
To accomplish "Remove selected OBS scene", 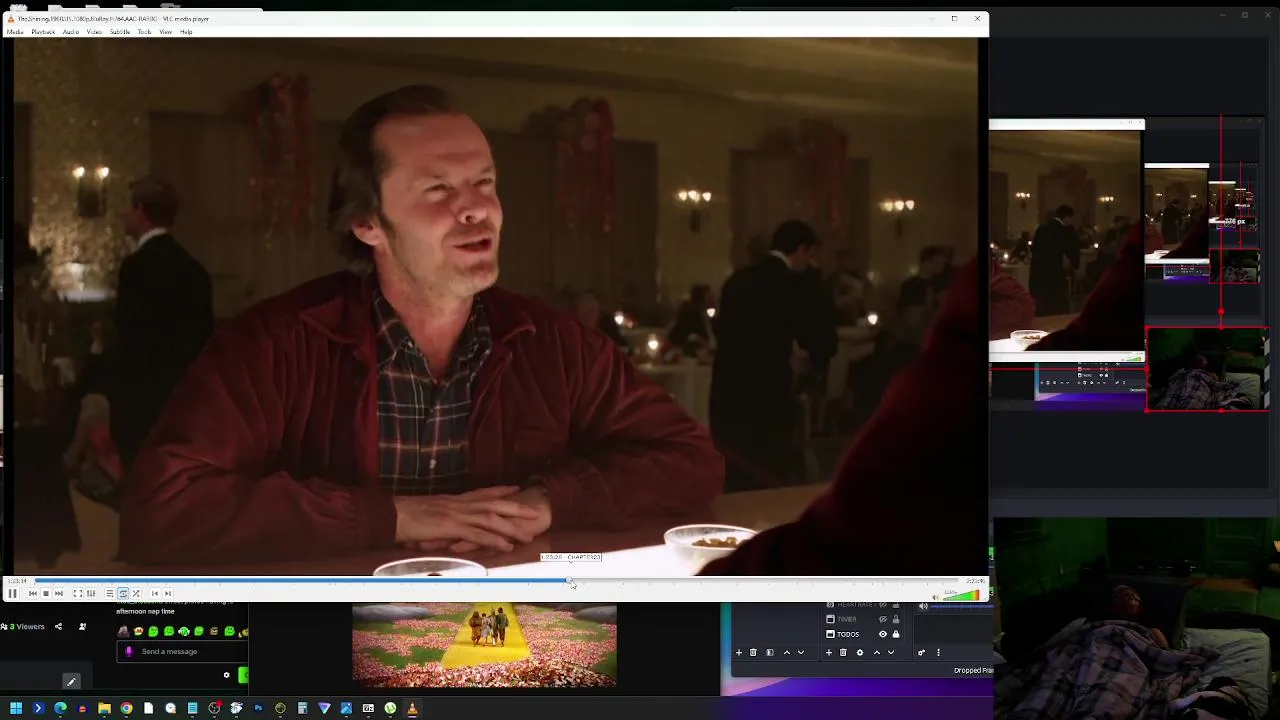I will click(753, 652).
